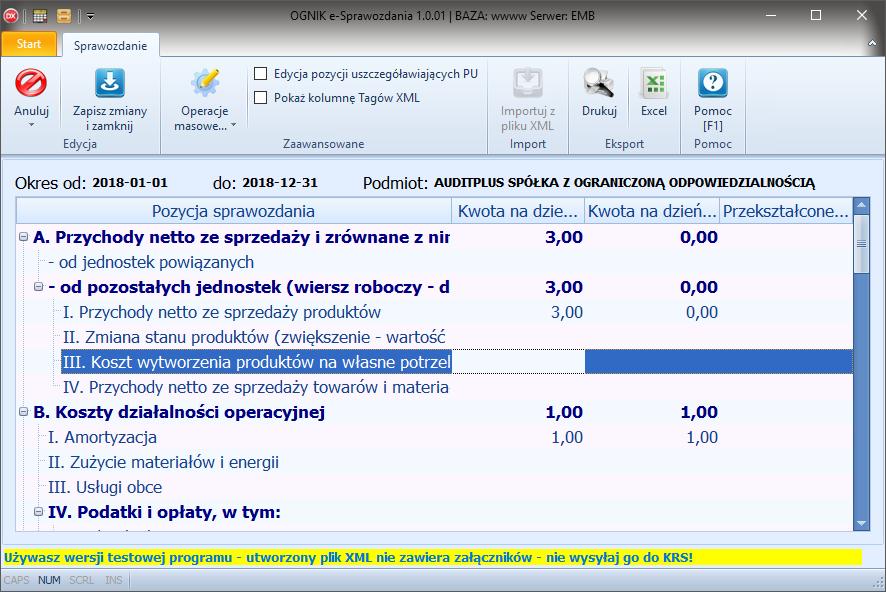Select row III. Usługi obce
The width and height of the screenshot is (886, 592).
434,487
